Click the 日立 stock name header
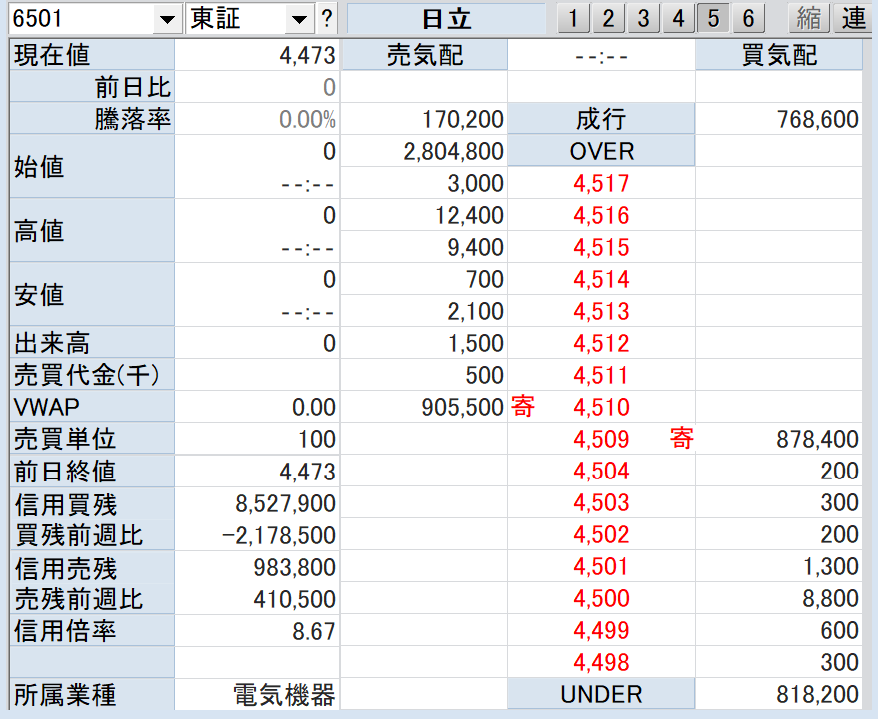The image size is (878, 719). click(x=446, y=19)
